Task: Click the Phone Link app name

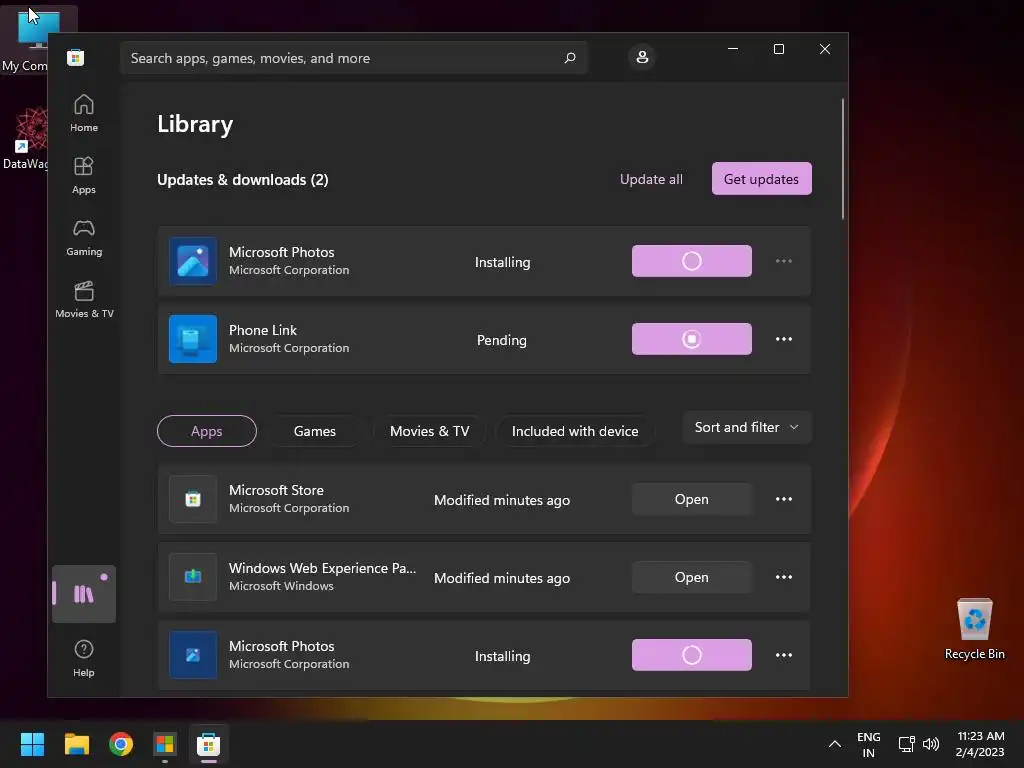Action: coord(263,330)
